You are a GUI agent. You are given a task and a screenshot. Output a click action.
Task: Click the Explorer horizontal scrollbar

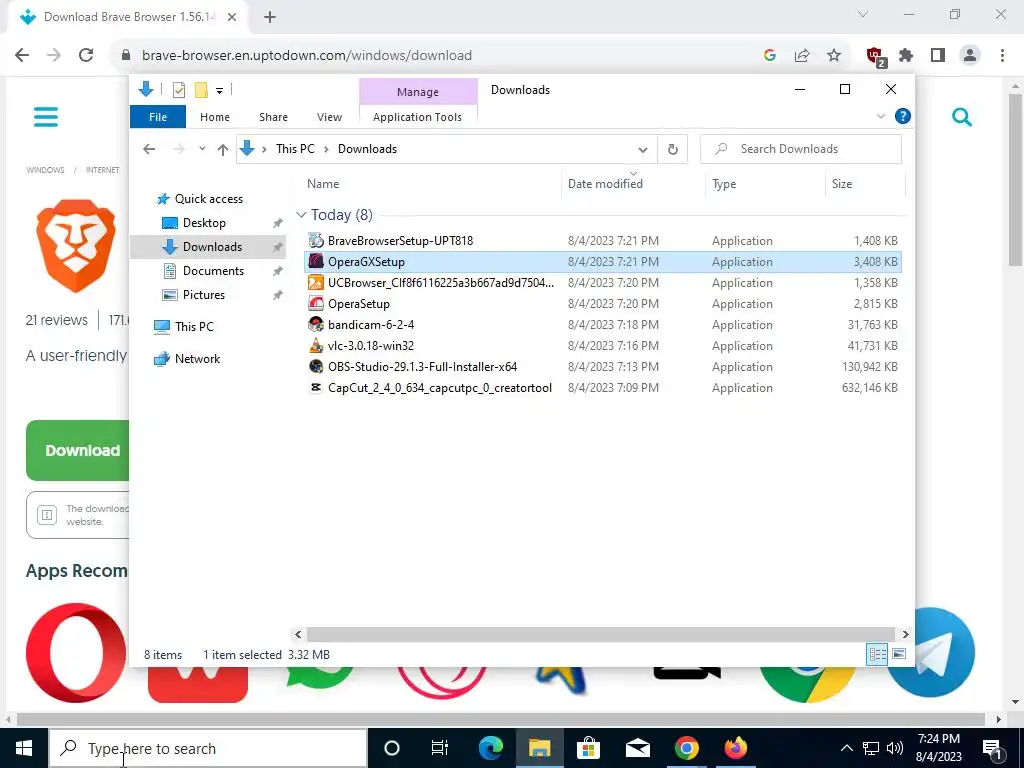[600, 634]
